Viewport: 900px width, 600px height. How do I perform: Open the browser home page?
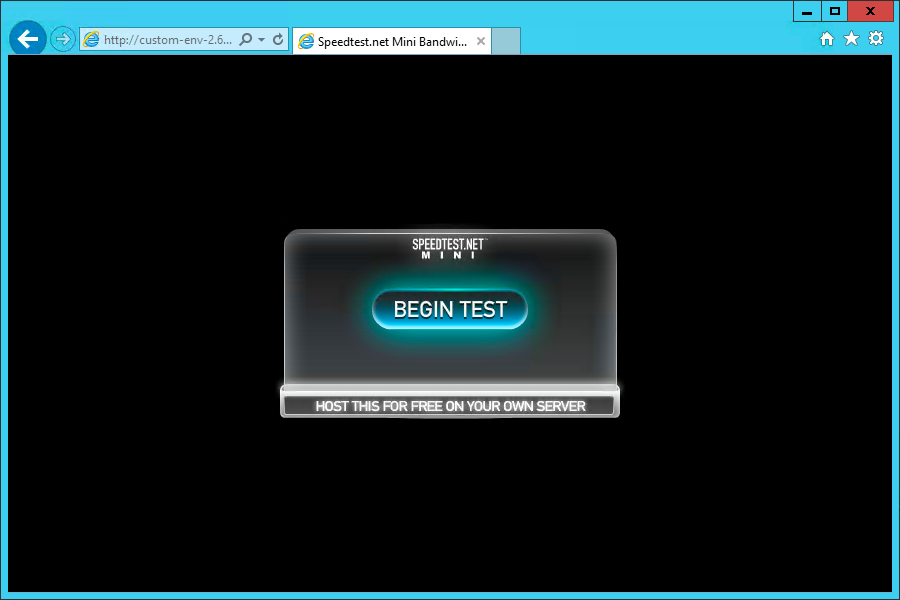point(827,38)
